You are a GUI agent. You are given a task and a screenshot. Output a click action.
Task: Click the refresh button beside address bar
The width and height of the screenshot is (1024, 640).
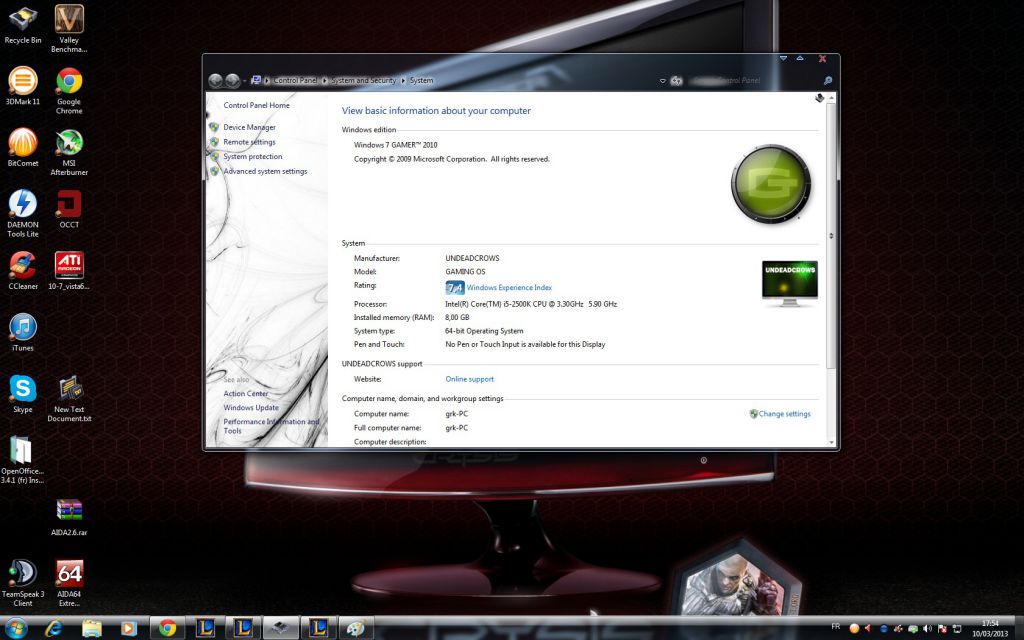click(677, 81)
